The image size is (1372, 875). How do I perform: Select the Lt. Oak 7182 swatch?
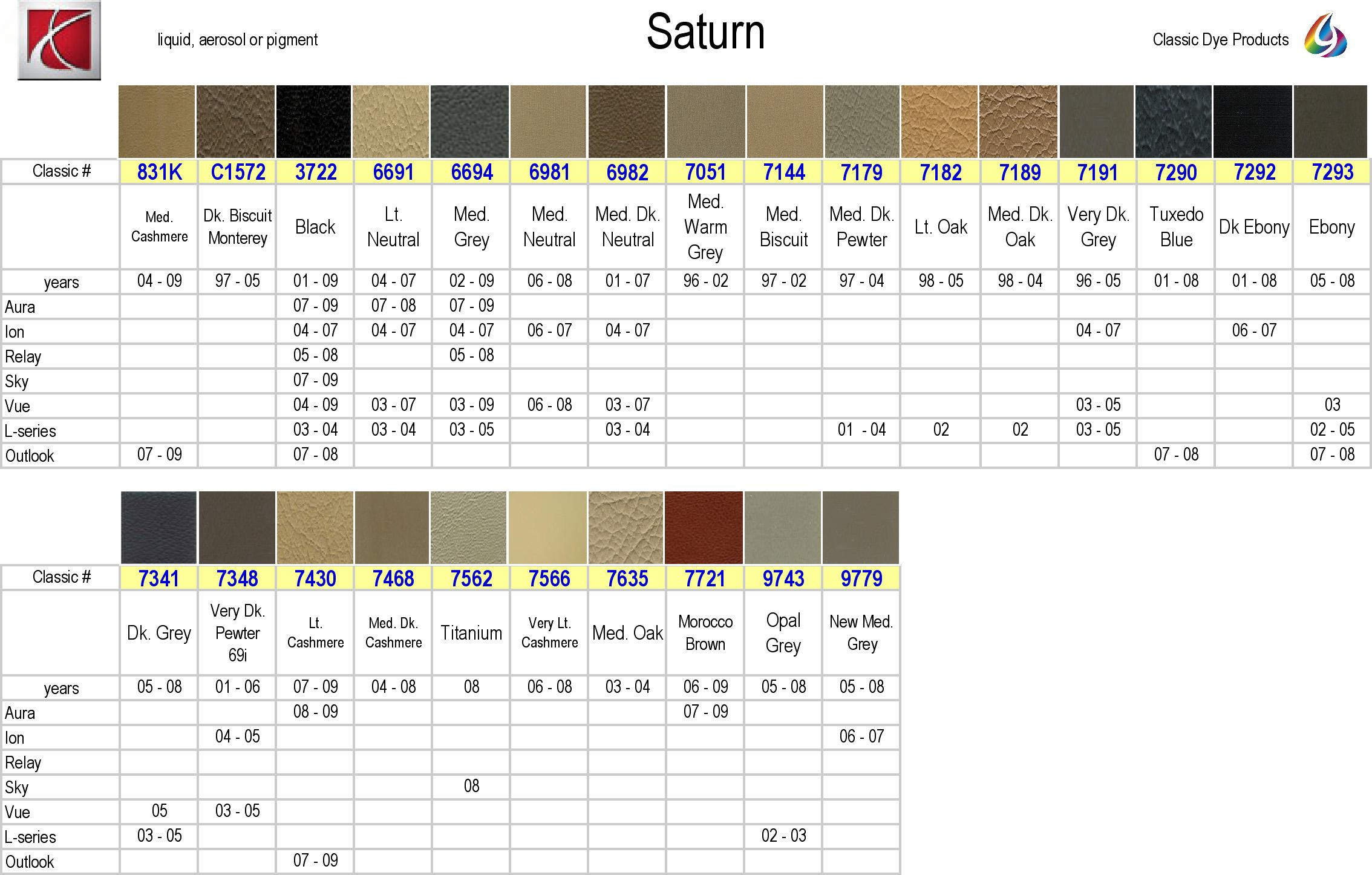click(x=939, y=122)
